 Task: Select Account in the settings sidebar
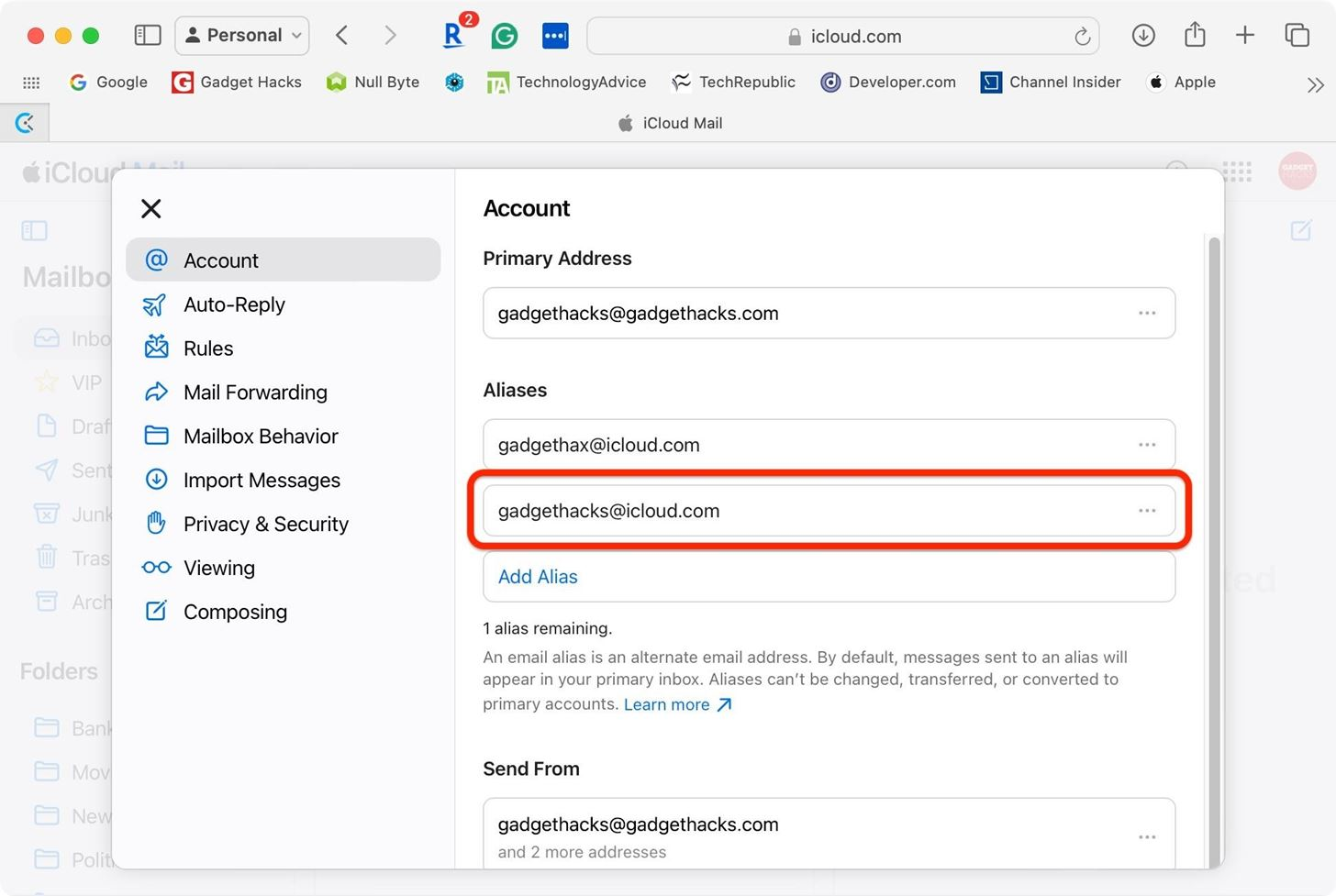220,260
